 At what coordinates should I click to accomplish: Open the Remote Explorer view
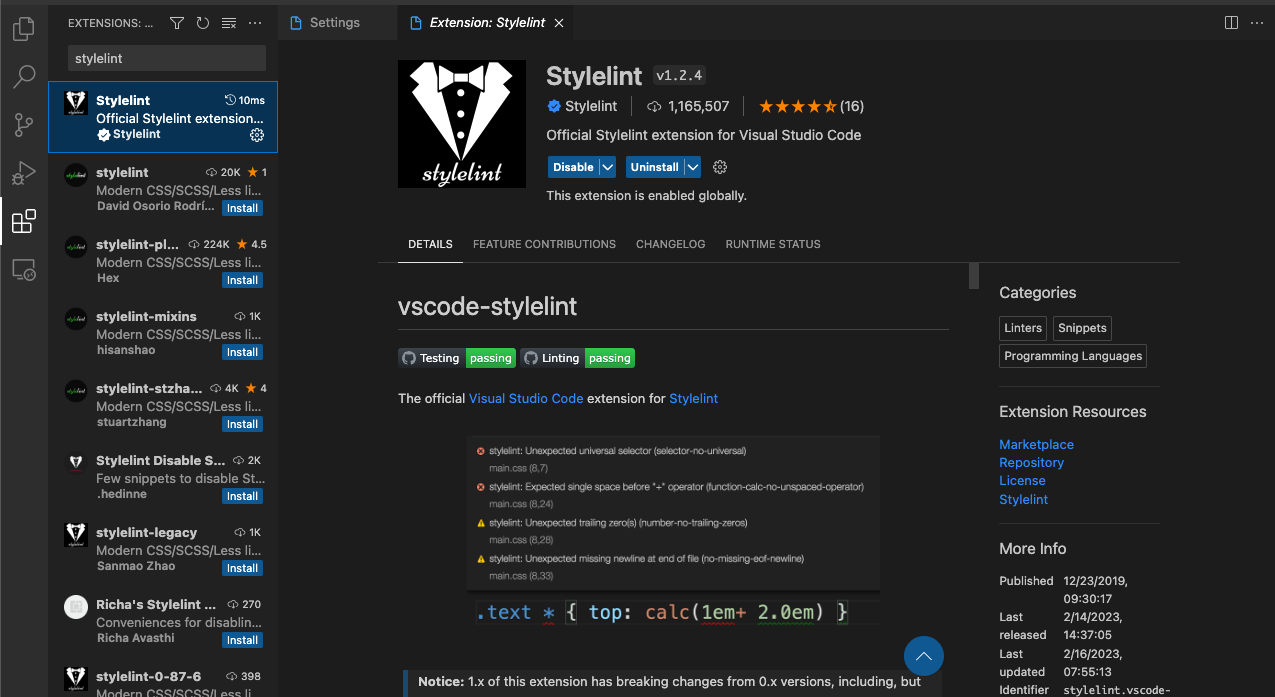[x=24, y=269]
